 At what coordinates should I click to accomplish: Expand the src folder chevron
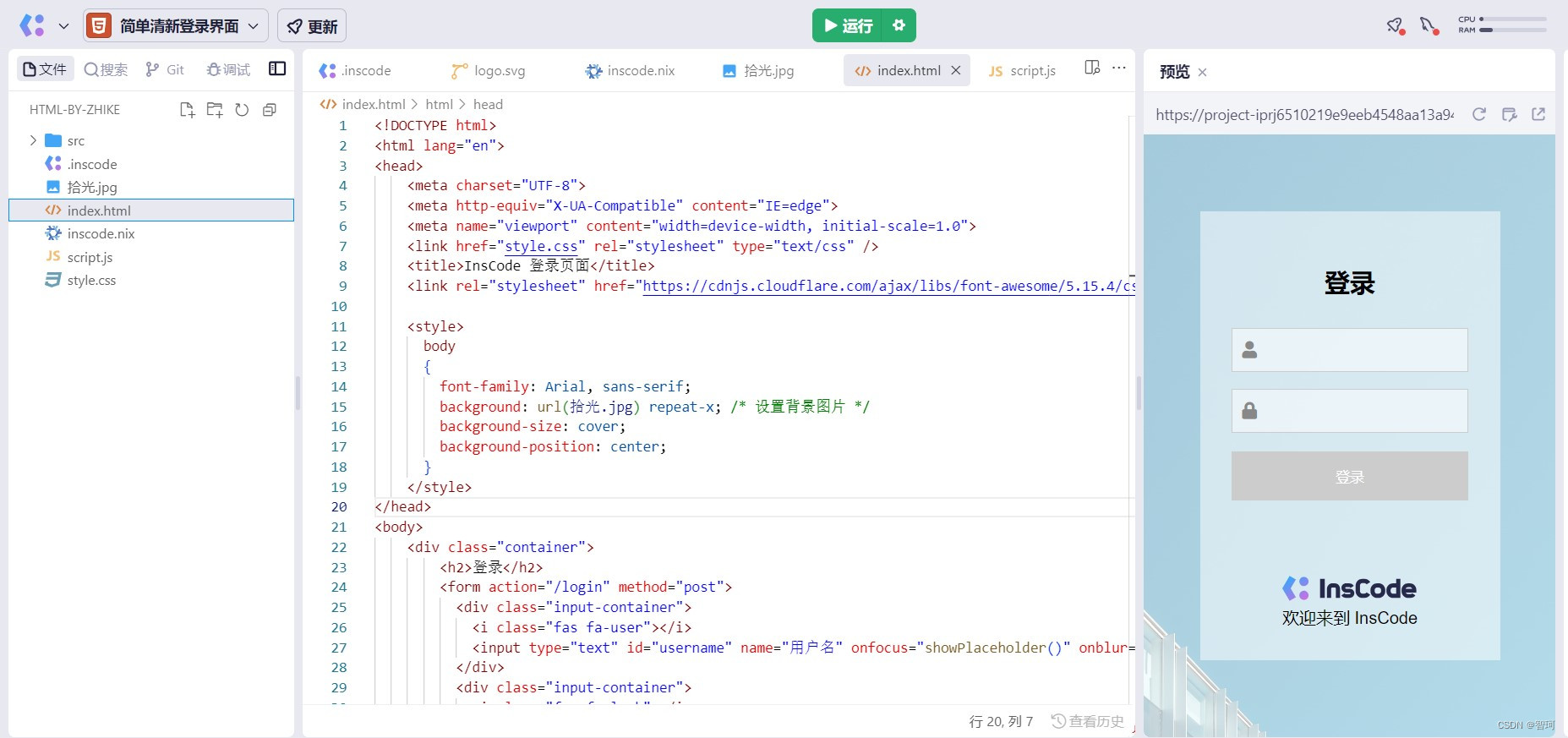point(33,140)
